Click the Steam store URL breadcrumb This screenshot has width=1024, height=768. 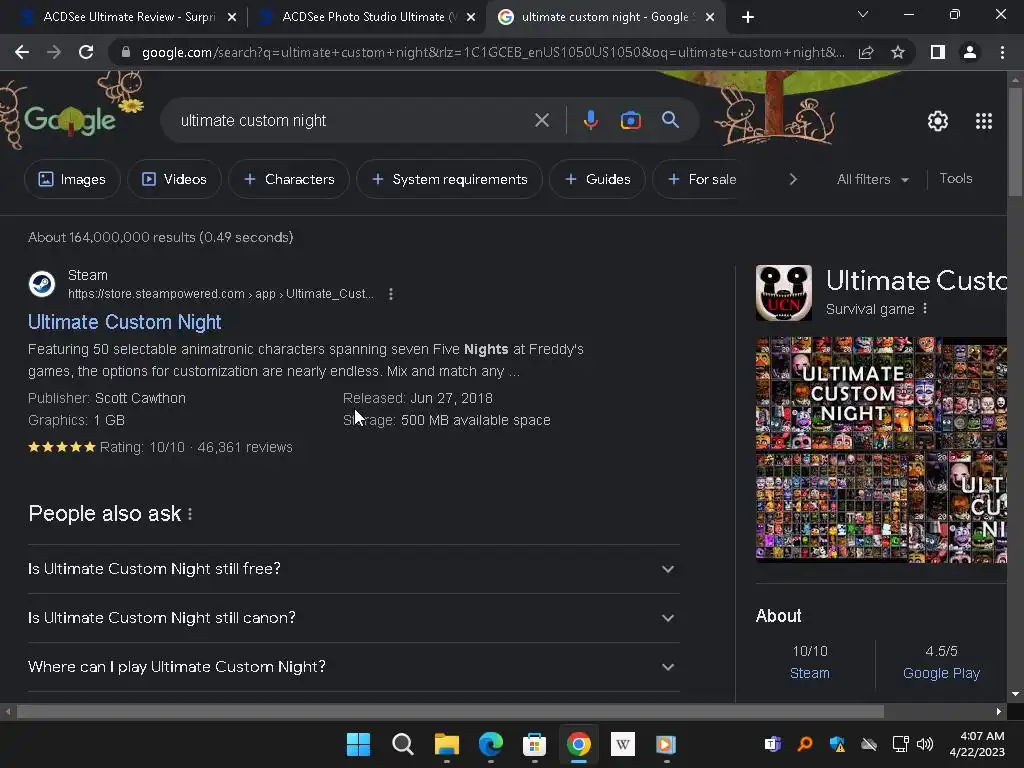[x=221, y=294]
